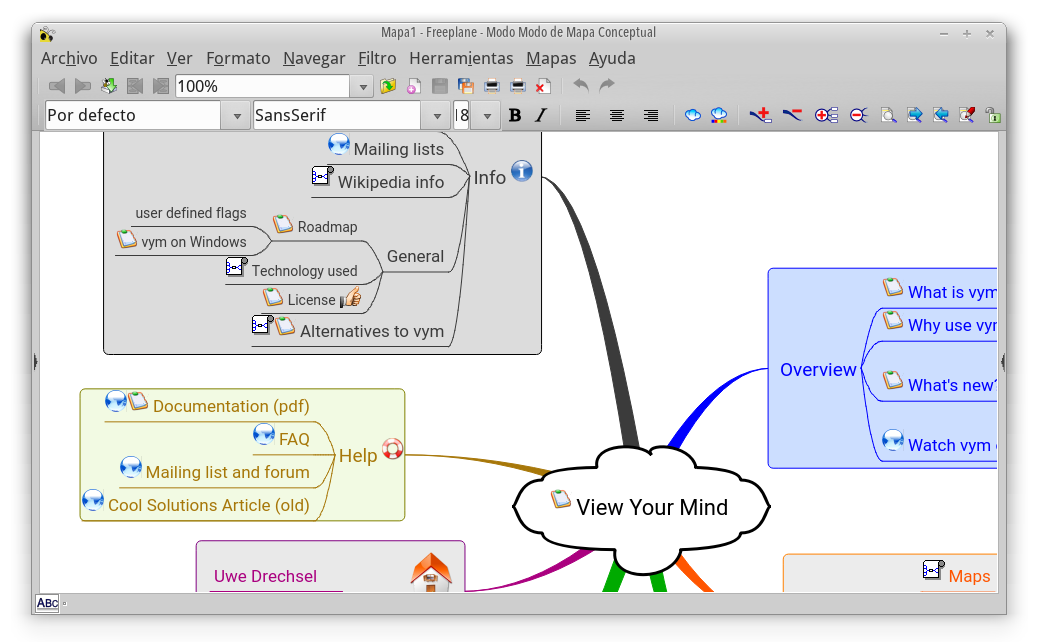Select the central View Your Mind node
1038x642 pixels.
point(641,507)
